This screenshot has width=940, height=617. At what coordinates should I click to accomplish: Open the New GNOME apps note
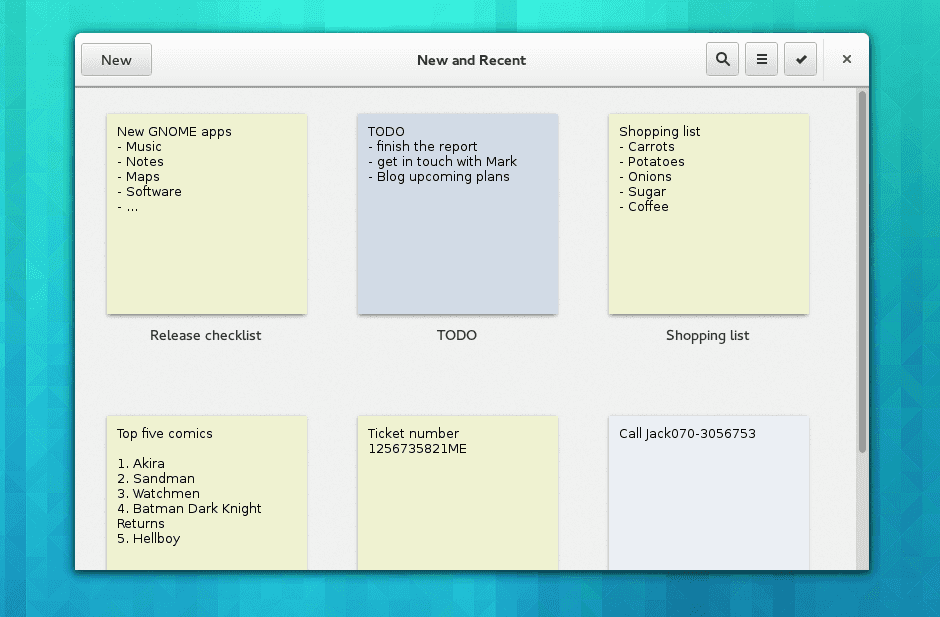coord(207,214)
